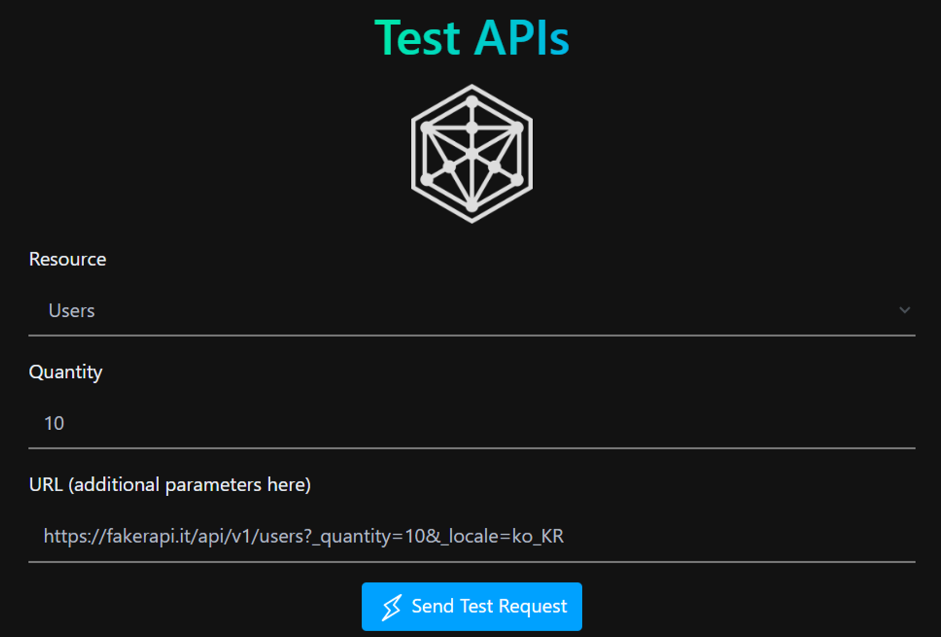Click the Send Test Request text label
Viewport: 941px width, 637px height.
pyautogui.click(x=489, y=606)
